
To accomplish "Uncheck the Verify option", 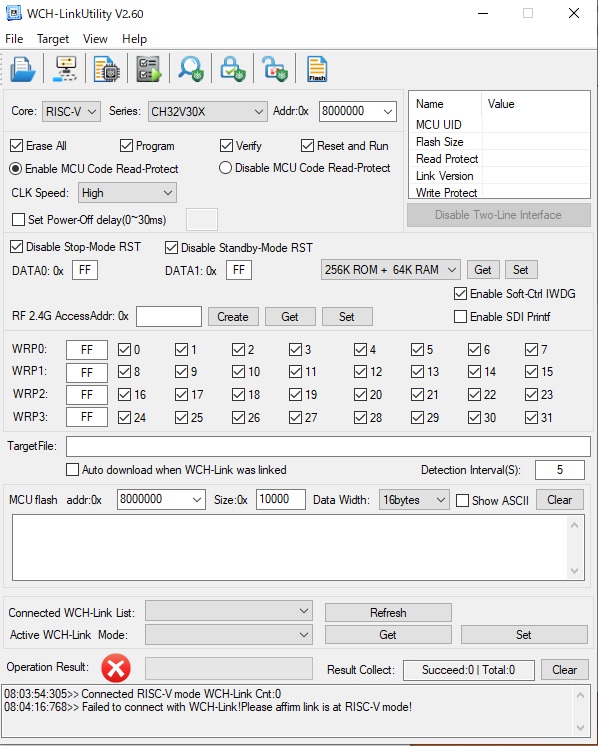I will 226,146.
